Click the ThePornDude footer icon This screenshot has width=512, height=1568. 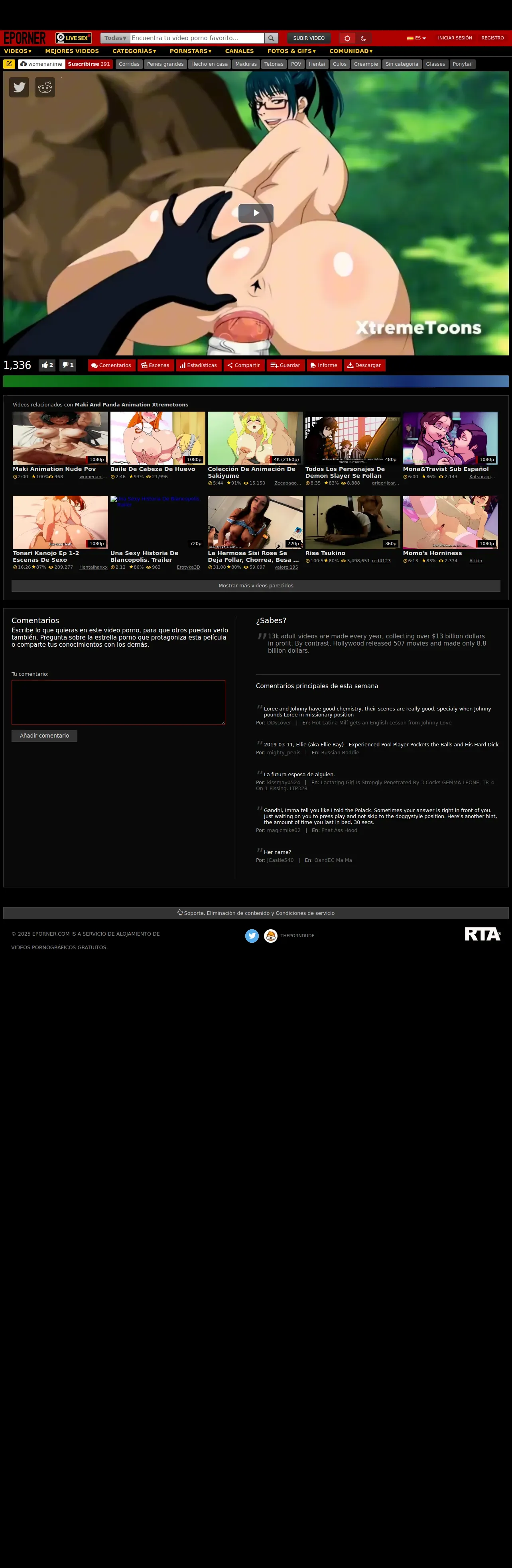pos(271,936)
